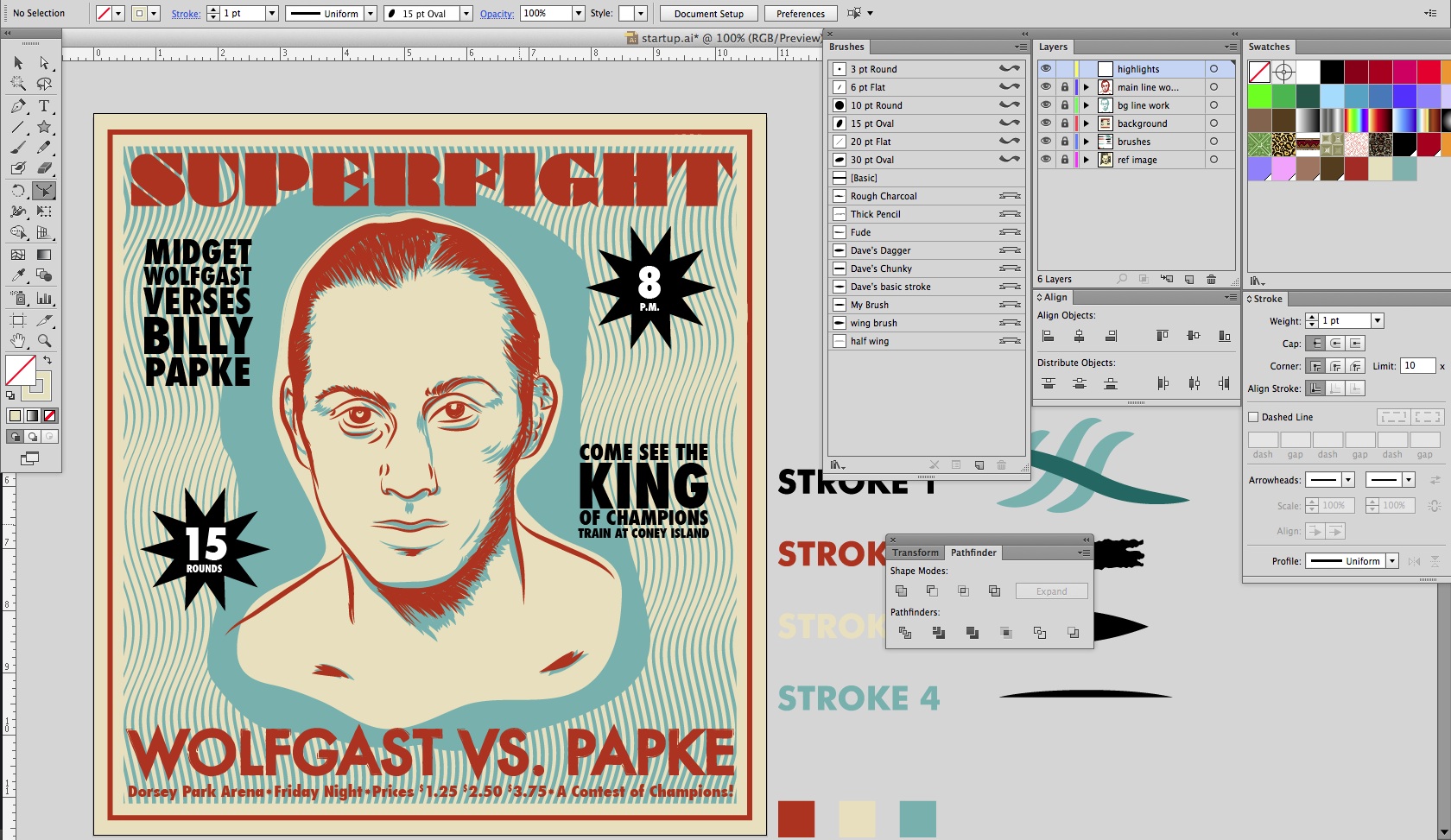Hide the highlights layer
Image resolution: width=1451 pixels, height=840 pixels.
point(1046,69)
